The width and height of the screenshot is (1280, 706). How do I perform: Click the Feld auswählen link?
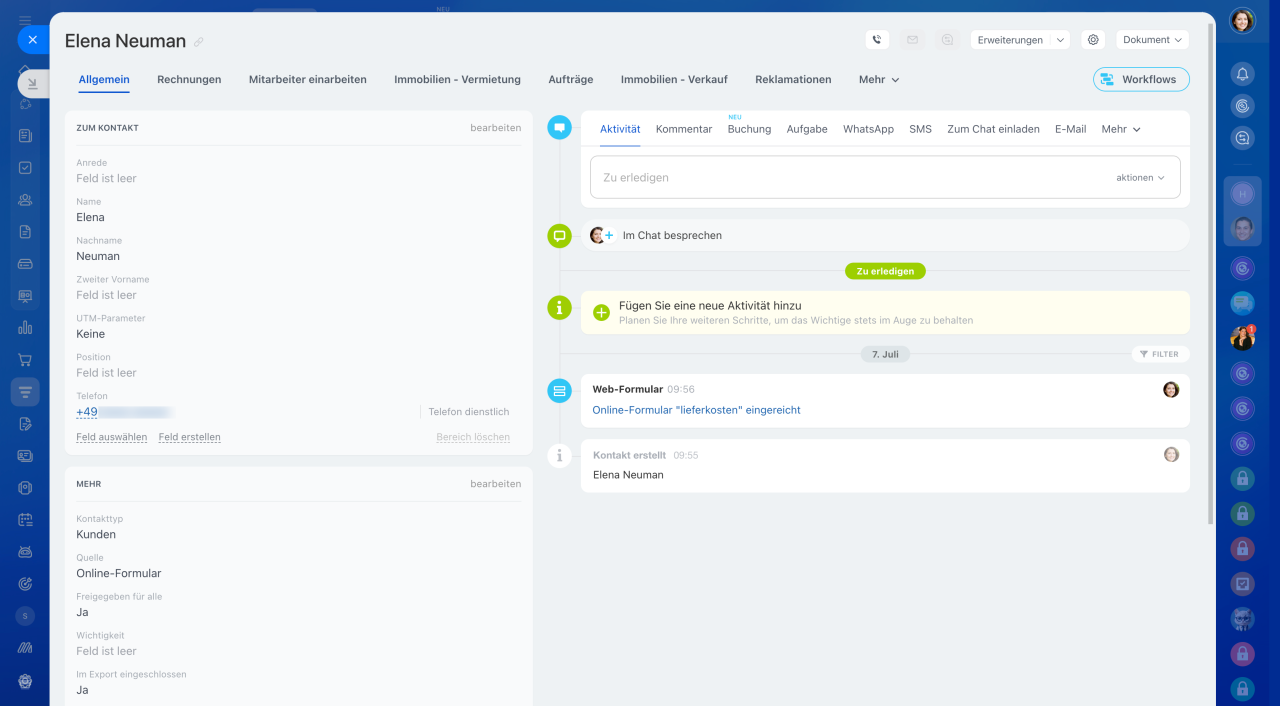[112, 437]
